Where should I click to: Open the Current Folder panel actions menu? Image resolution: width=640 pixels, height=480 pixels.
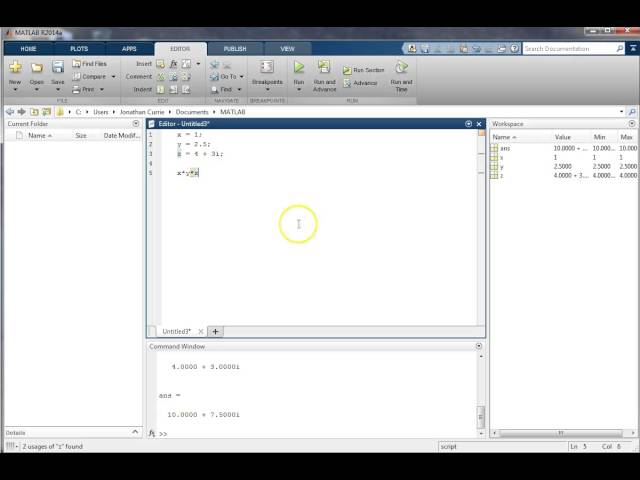[136, 123]
